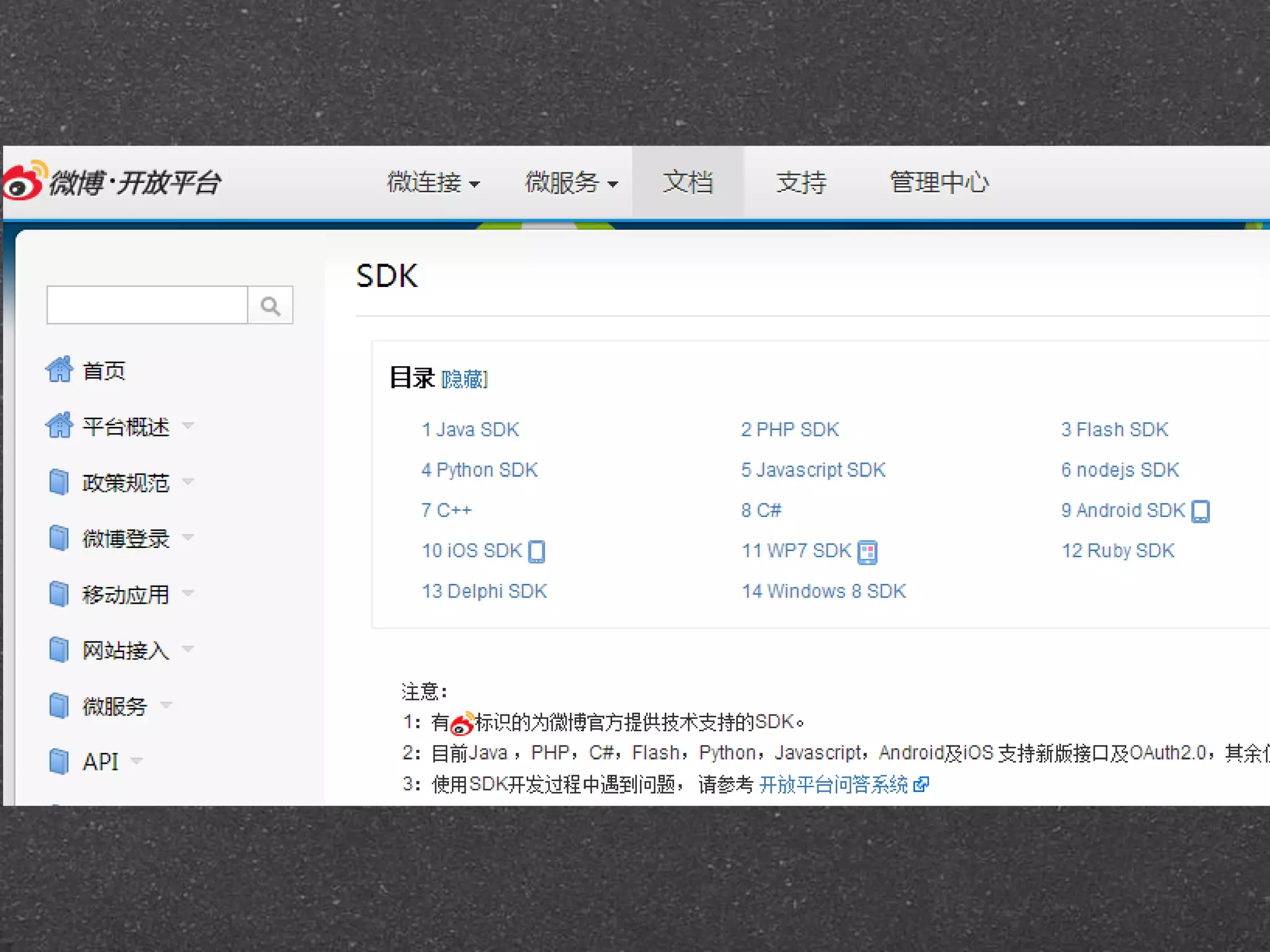Click the sidebar search text field
Viewport: 1270px width, 952px height.
pyautogui.click(x=148, y=306)
